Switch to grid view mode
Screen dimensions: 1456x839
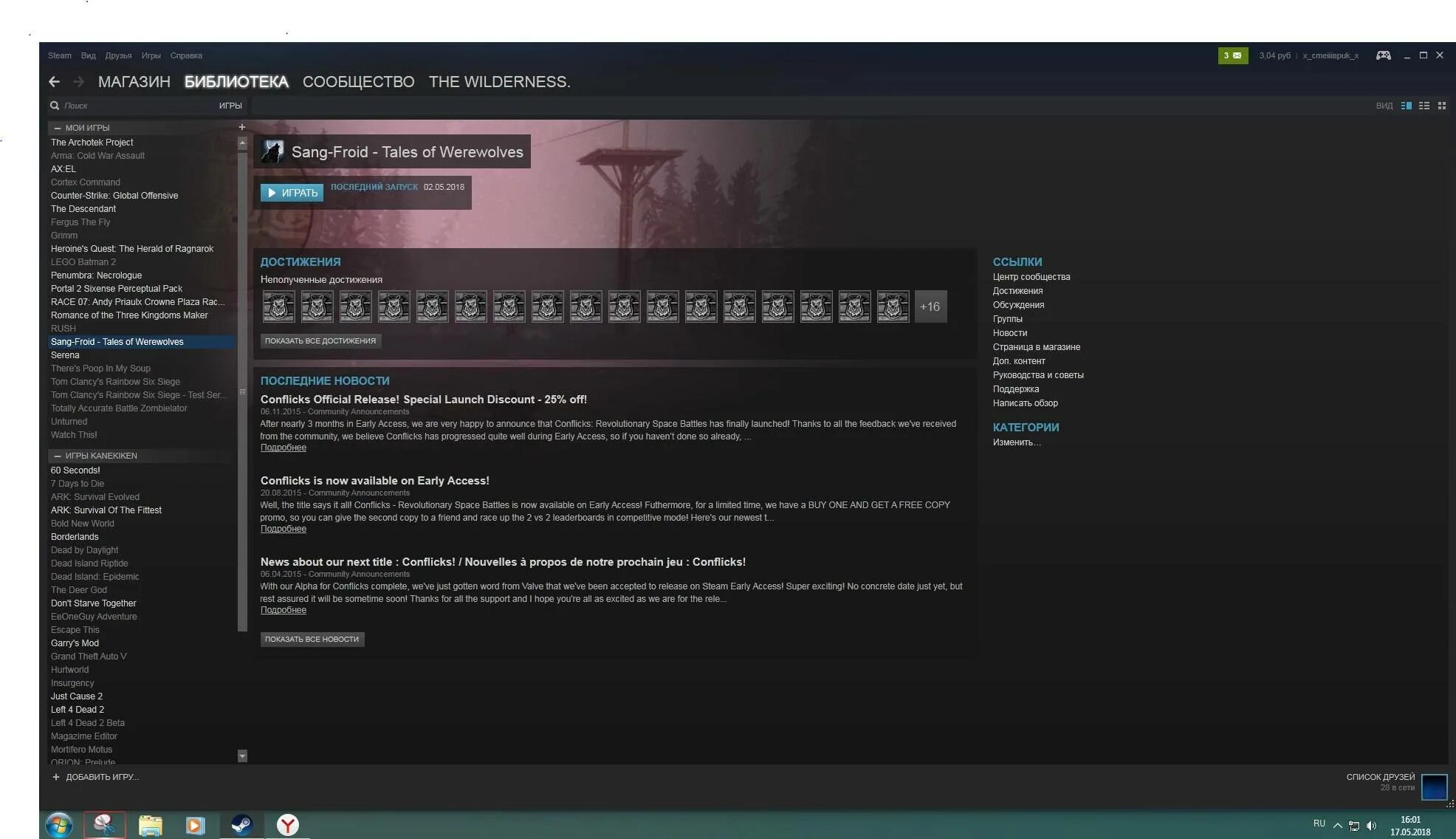tap(1441, 106)
